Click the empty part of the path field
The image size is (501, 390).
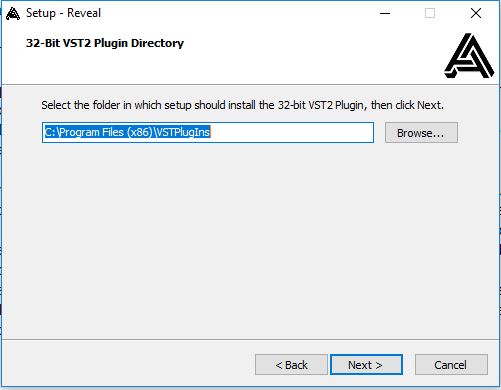pos(292,133)
